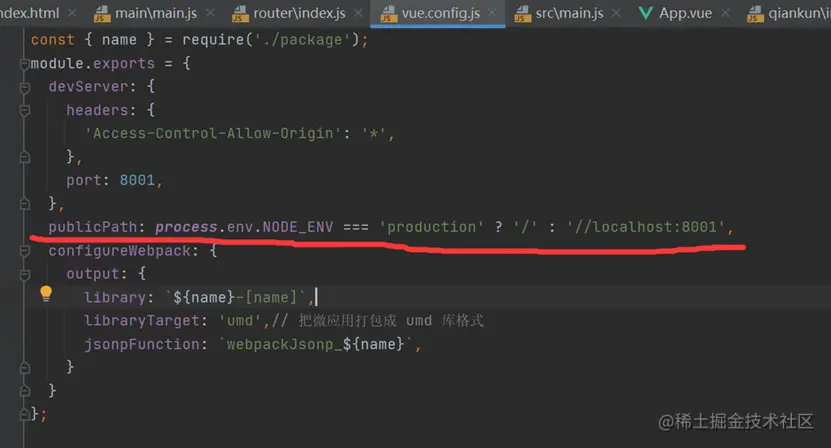Close the vue.config.js tab
This screenshot has height=448, width=831.
492,12
